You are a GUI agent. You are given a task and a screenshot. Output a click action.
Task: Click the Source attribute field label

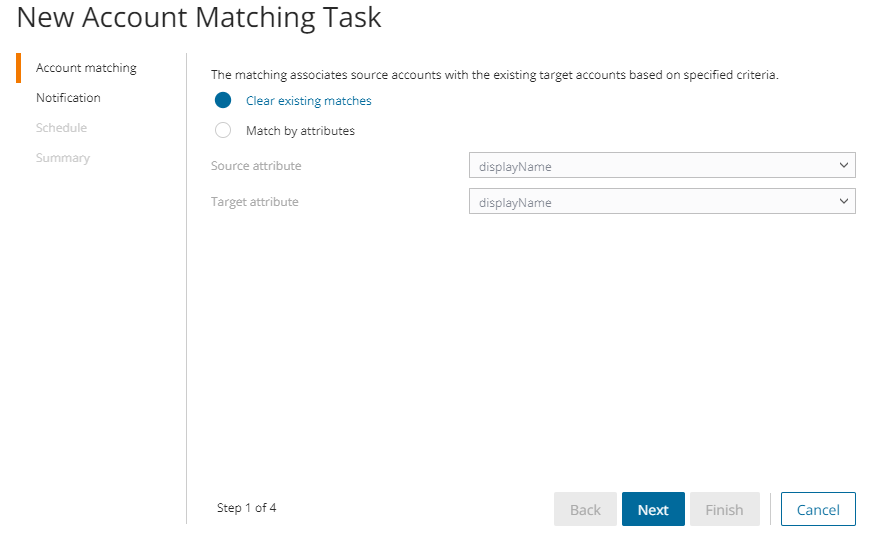click(x=256, y=166)
